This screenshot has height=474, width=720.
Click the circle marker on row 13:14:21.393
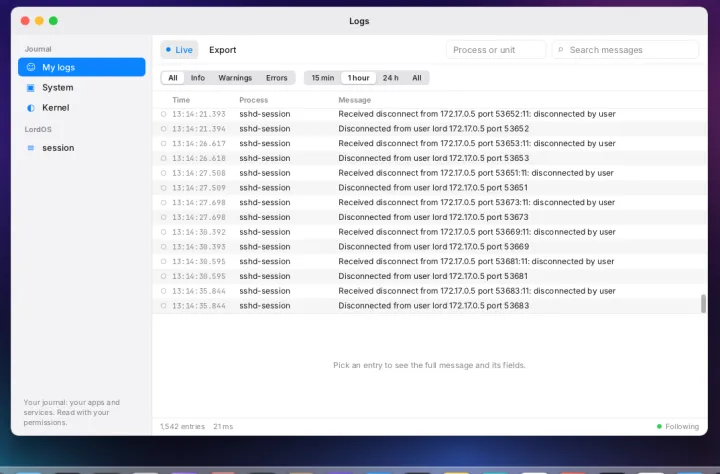pyautogui.click(x=163, y=114)
